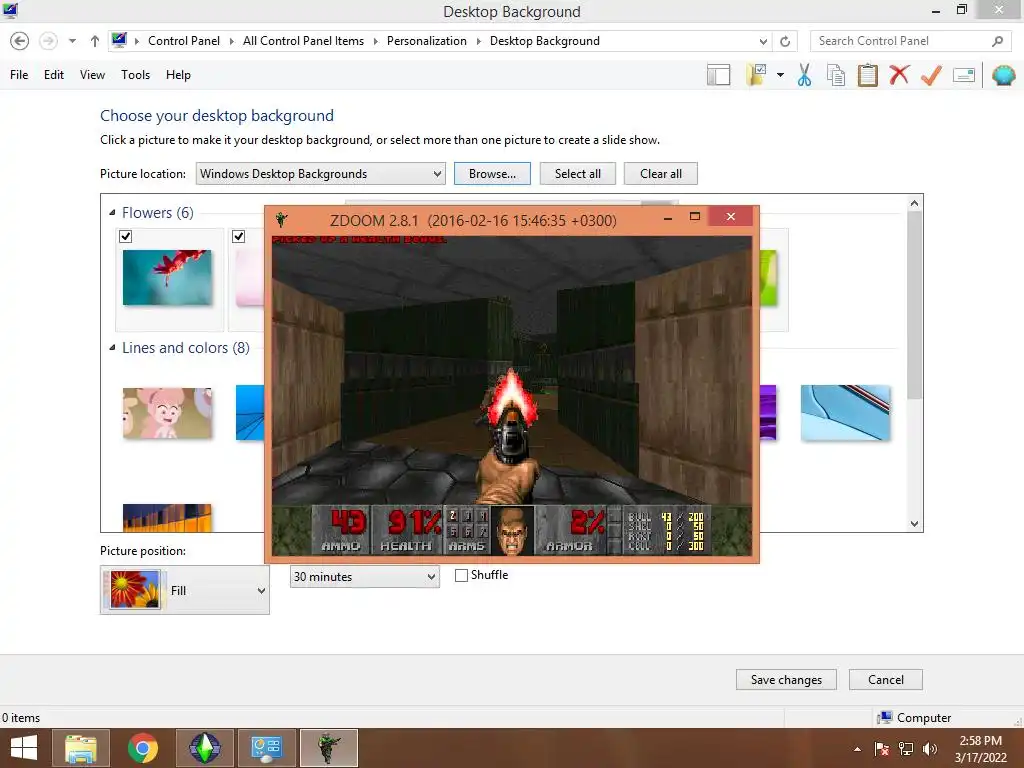Go up one level with Up arrow
Image resolution: width=1024 pixels, height=768 pixels.
pos(95,41)
